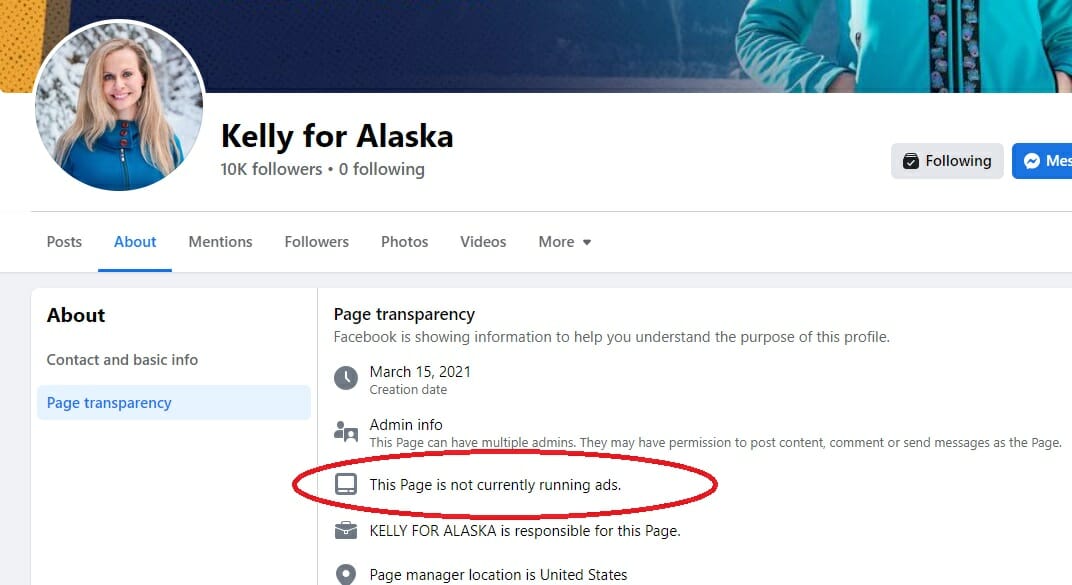Select Page transparency in About sidebar
This screenshot has height=585, width=1072.
[174, 403]
